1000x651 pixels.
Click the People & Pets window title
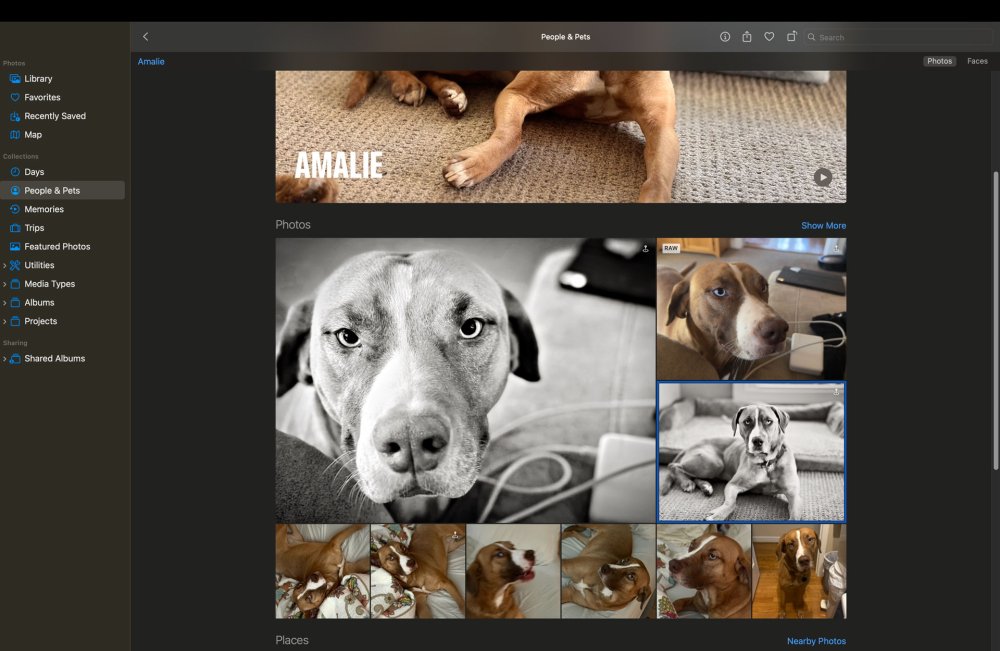pyautogui.click(x=566, y=37)
